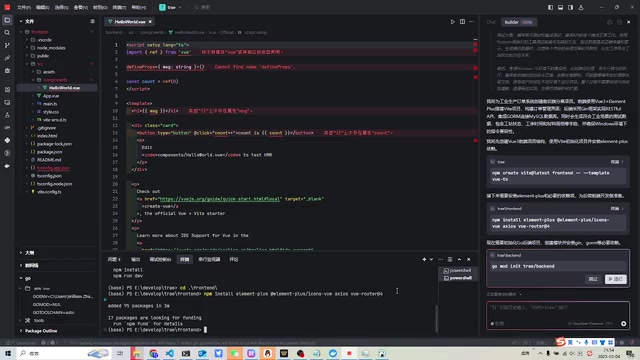Open the Search view in activity bar

click(x=7, y=33)
